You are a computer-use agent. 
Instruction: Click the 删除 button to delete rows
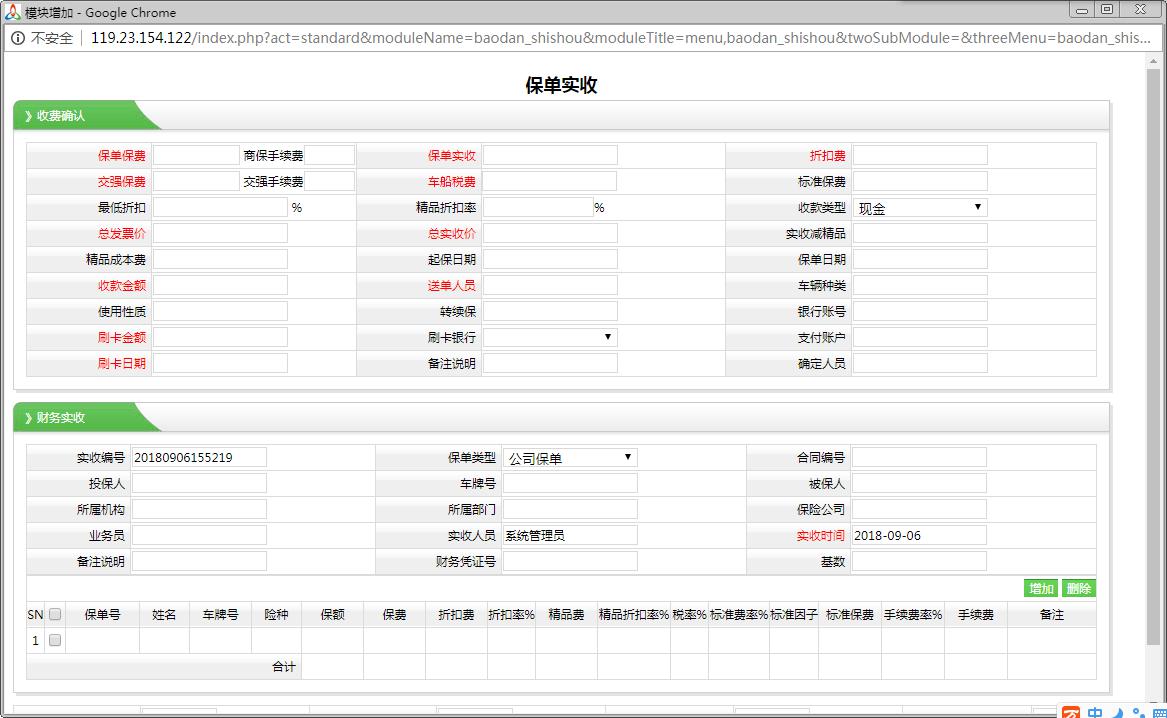[x=1079, y=590]
